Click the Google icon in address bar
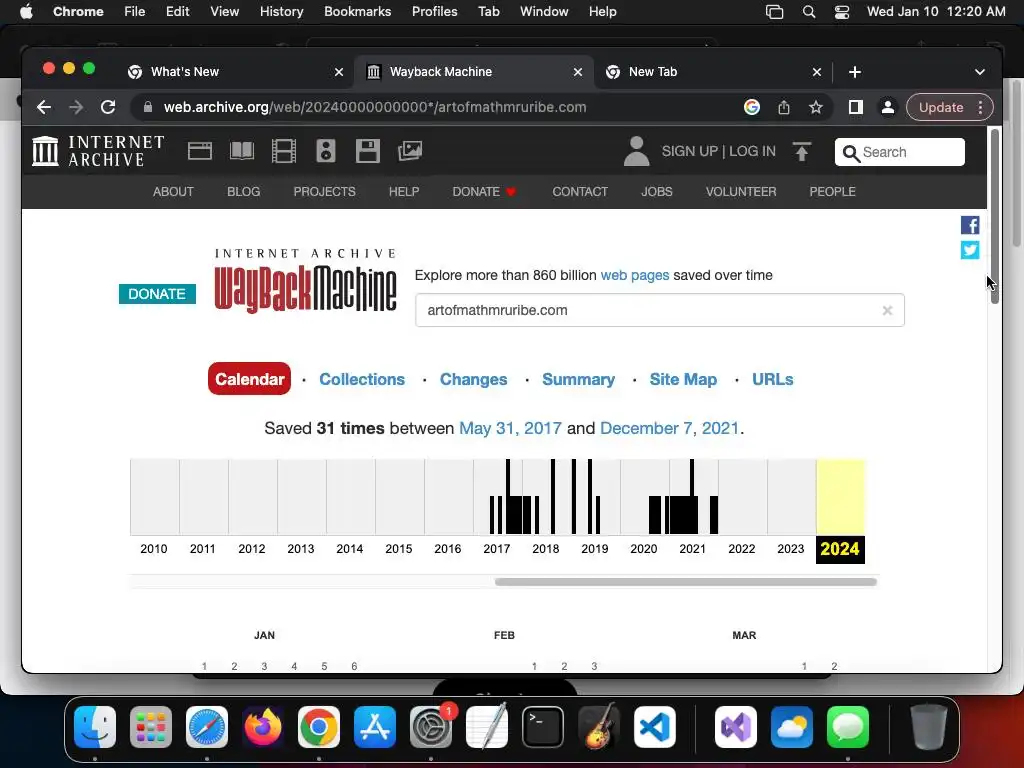Screen dimensions: 1024x768 tap(752, 107)
